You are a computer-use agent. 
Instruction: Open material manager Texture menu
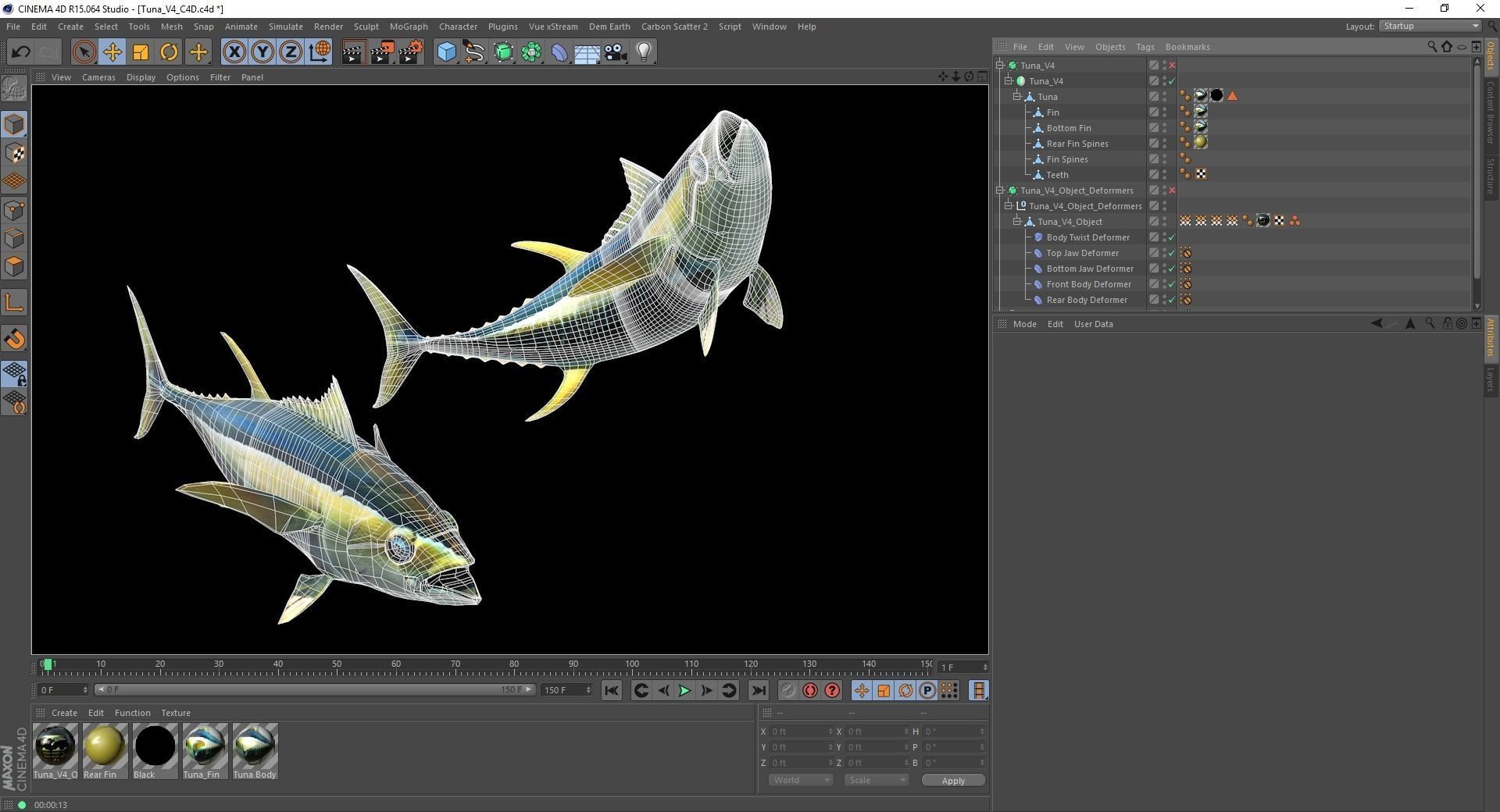(x=176, y=713)
